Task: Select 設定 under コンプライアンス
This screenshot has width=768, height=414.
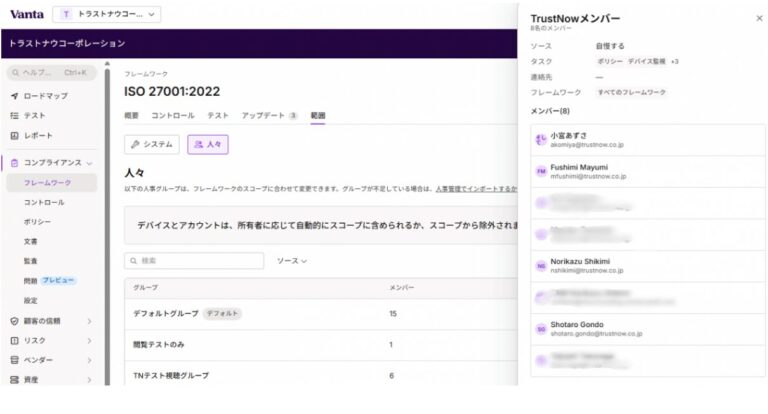Action: 30,300
